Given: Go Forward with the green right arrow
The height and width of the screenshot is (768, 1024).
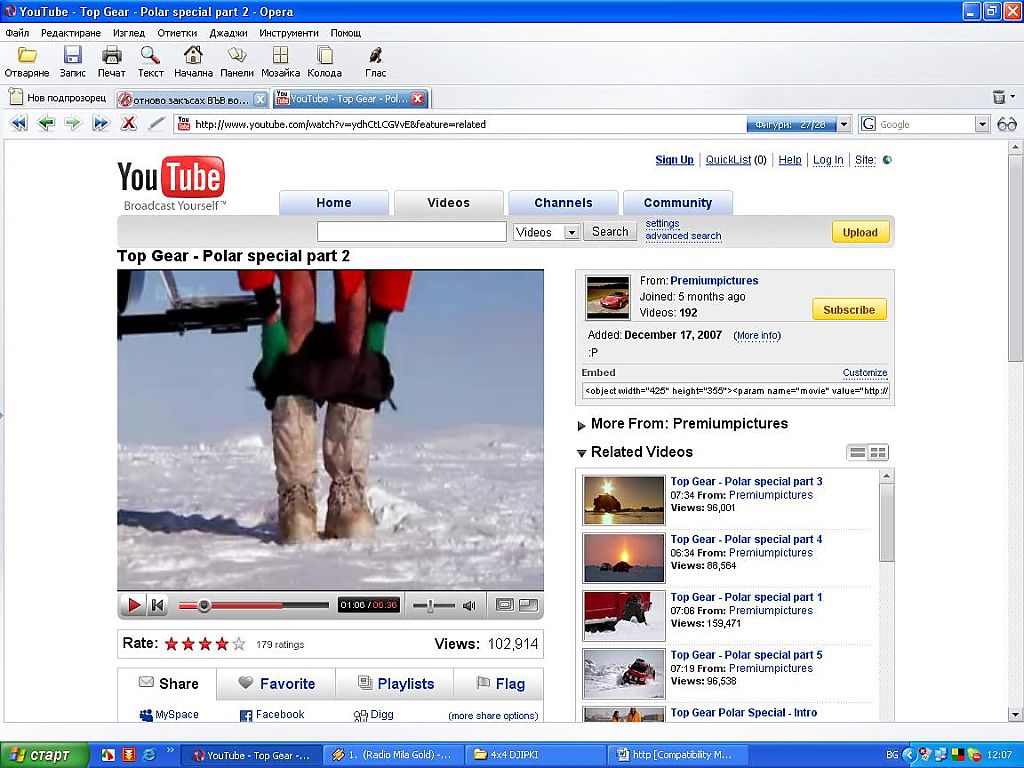Looking at the screenshot, I should pos(72,123).
